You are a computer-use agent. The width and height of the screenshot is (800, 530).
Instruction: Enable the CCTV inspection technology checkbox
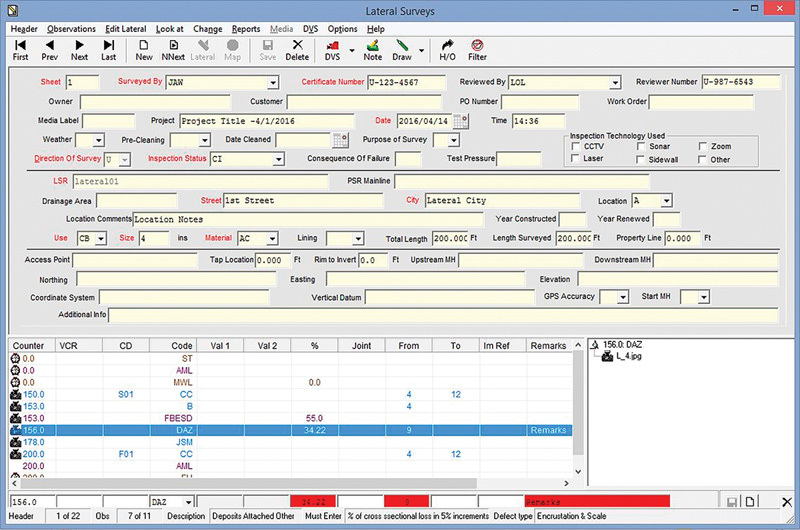[574, 146]
